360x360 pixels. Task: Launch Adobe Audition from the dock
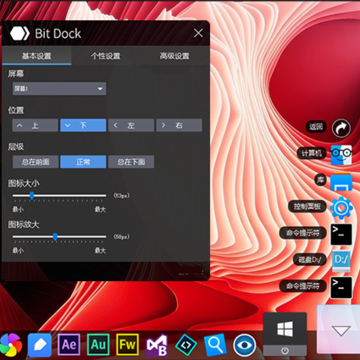[98, 345]
